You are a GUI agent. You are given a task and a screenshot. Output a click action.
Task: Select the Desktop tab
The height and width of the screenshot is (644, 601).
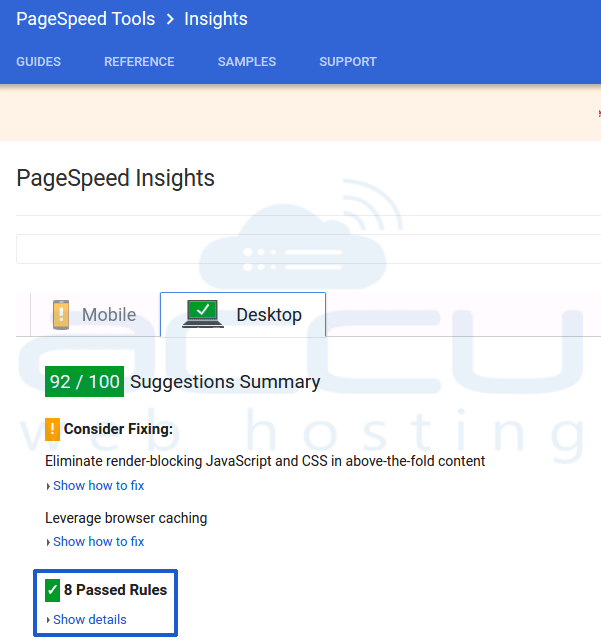pos(243,315)
